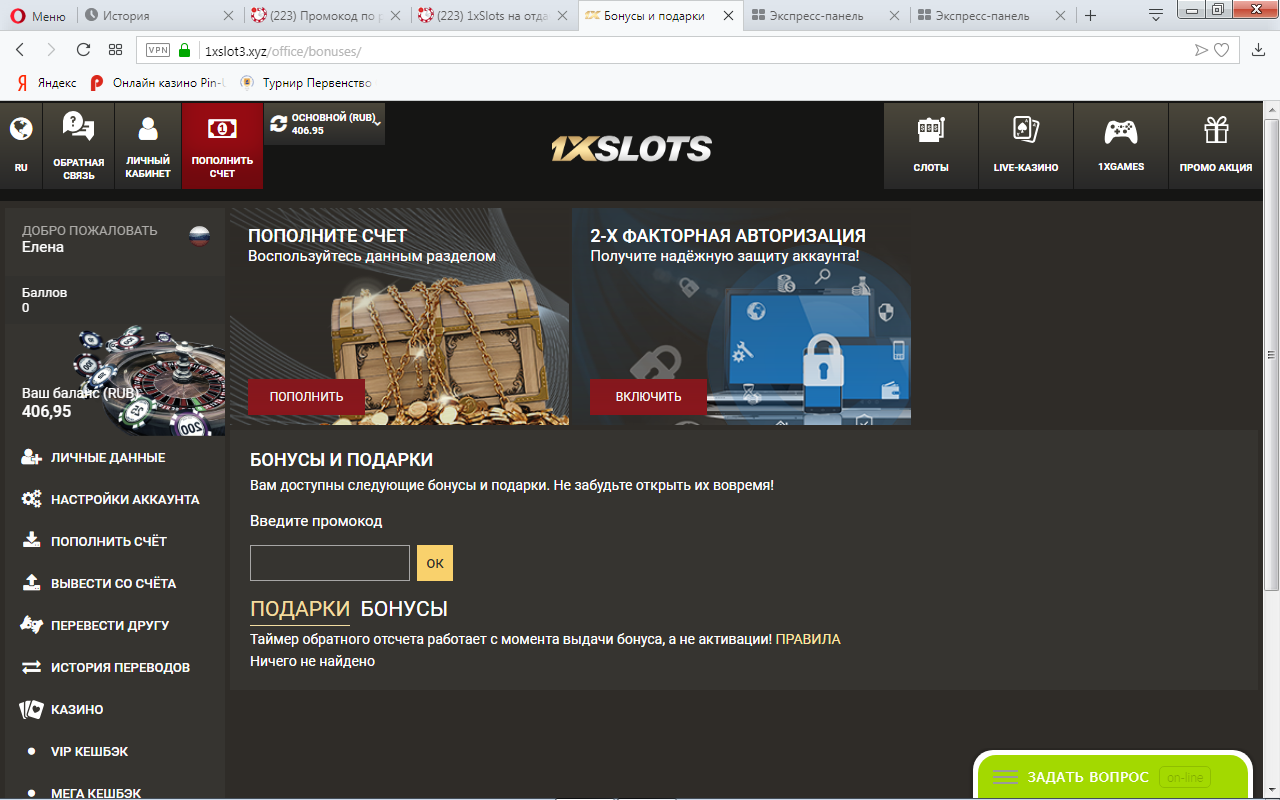Image resolution: width=1280 pixels, height=800 pixels.
Task: Switch to the Бонусы tab
Action: coord(404,609)
